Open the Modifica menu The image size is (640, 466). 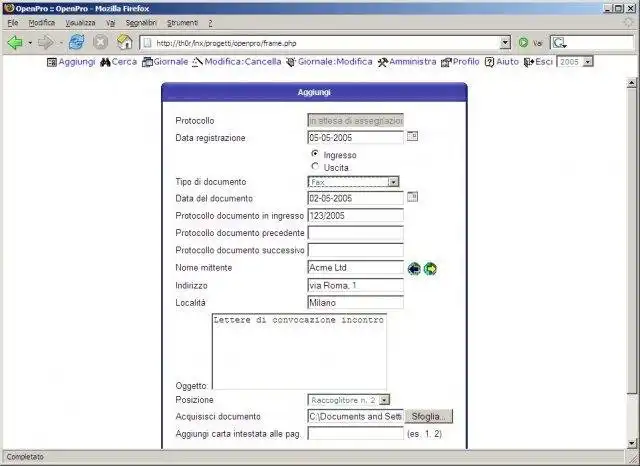[x=42, y=23]
